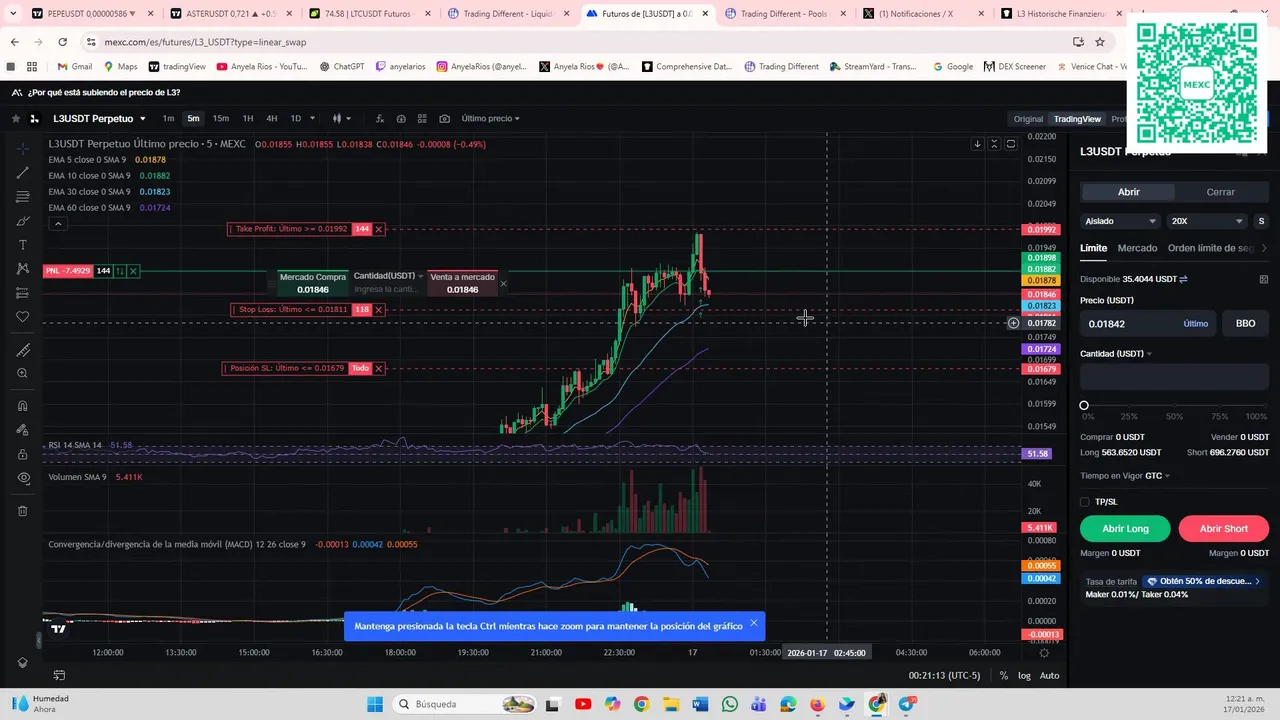Viewport: 1280px width, 720px height.
Task: Open the 20X leverage dropdown
Action: coord(1207,221)
